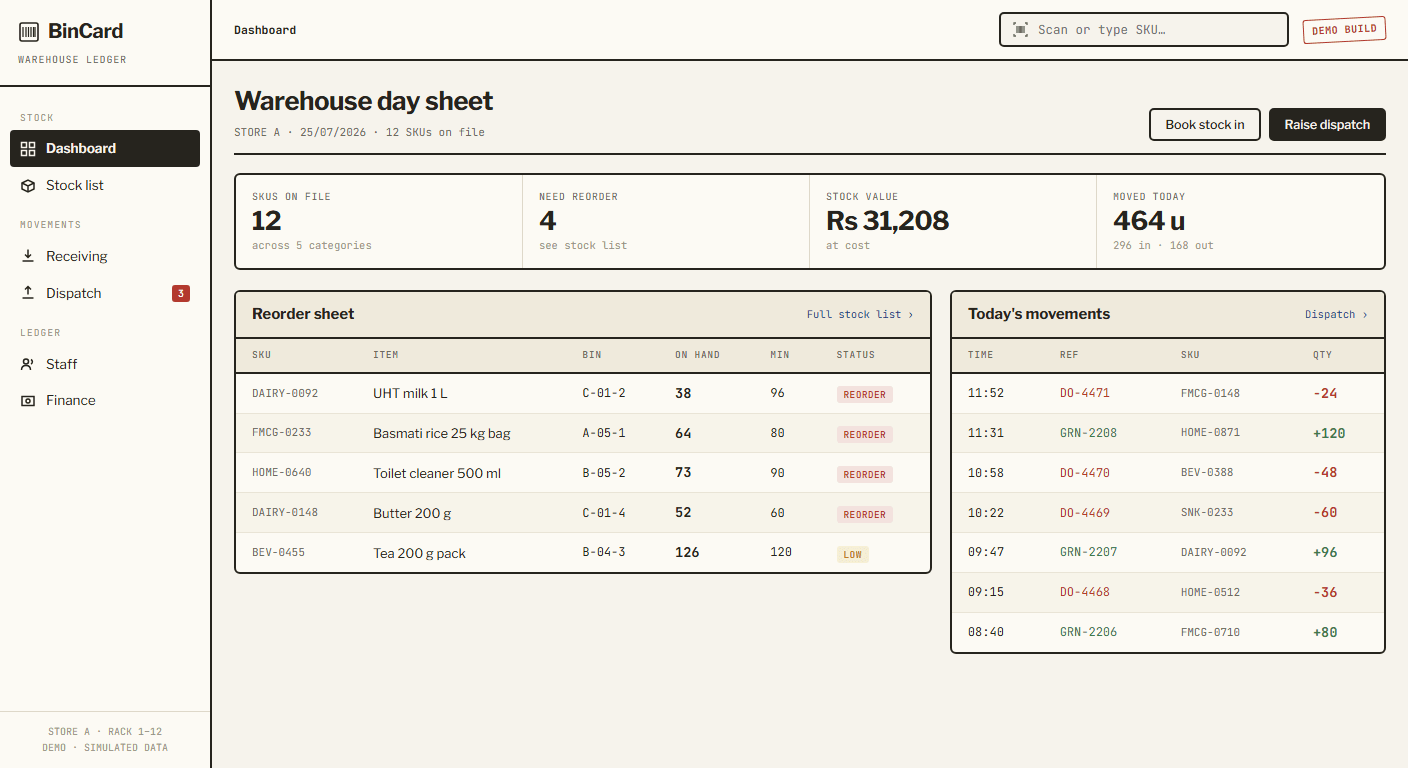Click the BinCard barcode logo icon
This screenshot has width=1408, height=768.
pyautogui.click(x=29, y=32)
